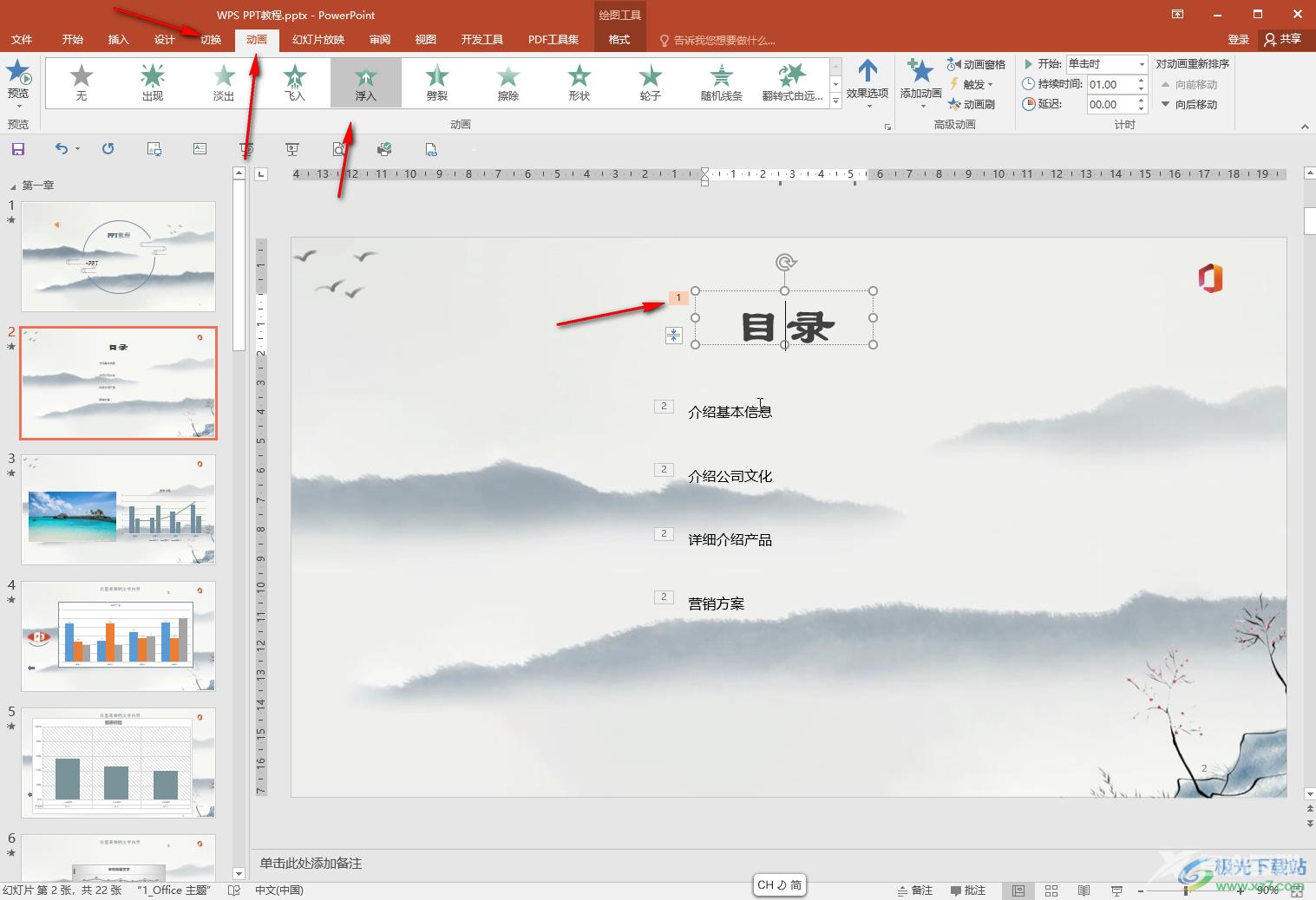This screenshot has width=1316, height=900.
Task: Click the autofit options icon beside title
Action: [673, 336]
